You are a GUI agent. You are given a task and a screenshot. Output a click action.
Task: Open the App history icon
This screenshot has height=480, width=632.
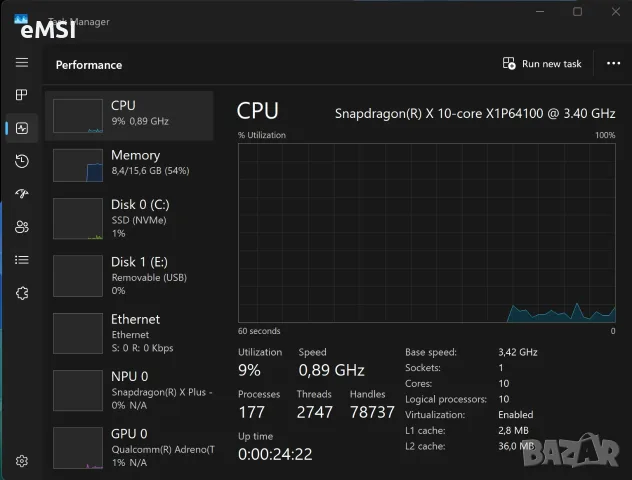click(x=22, y=161)
